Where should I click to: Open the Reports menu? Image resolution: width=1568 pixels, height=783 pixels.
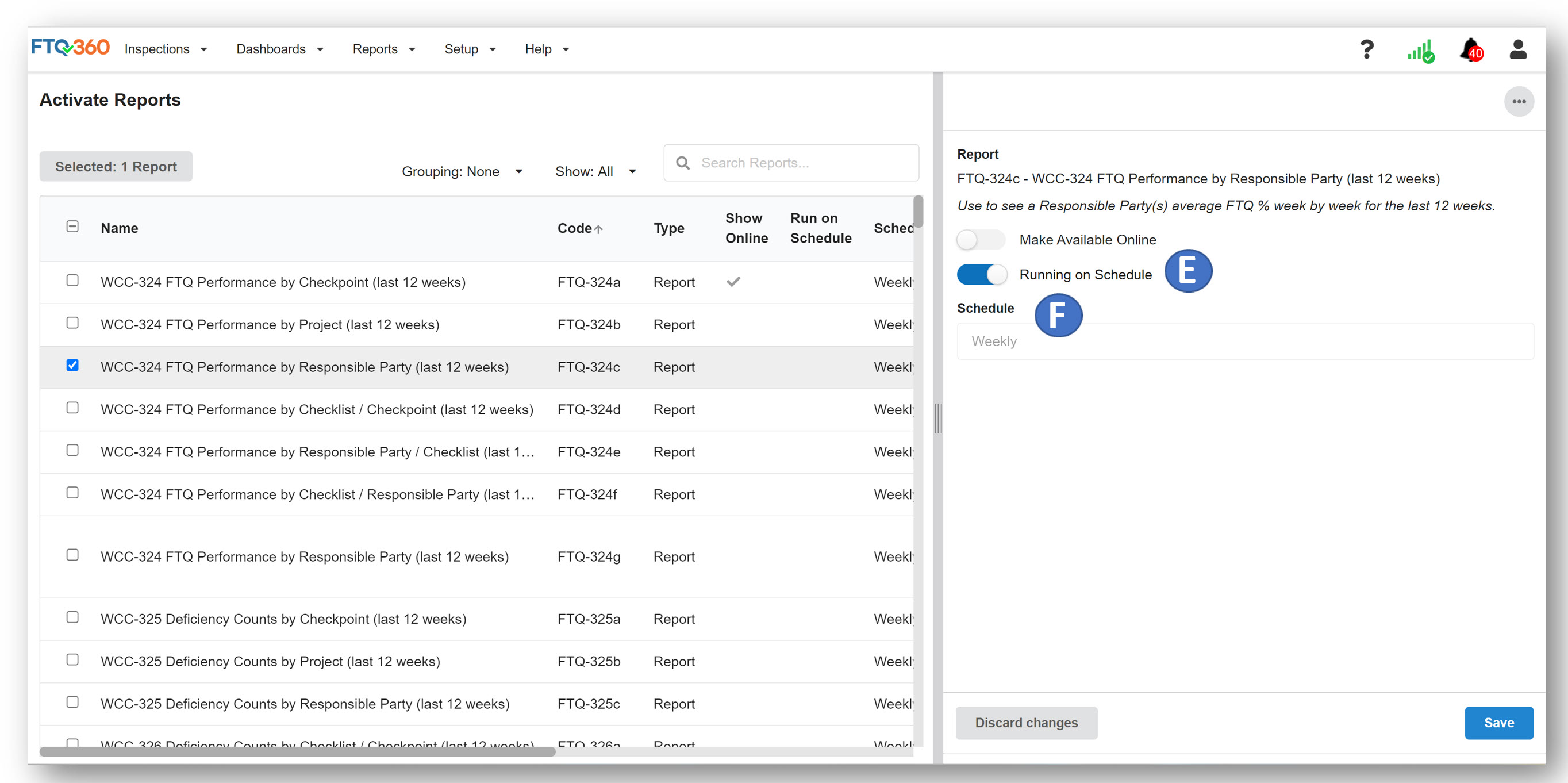click(x=383, y=49)
